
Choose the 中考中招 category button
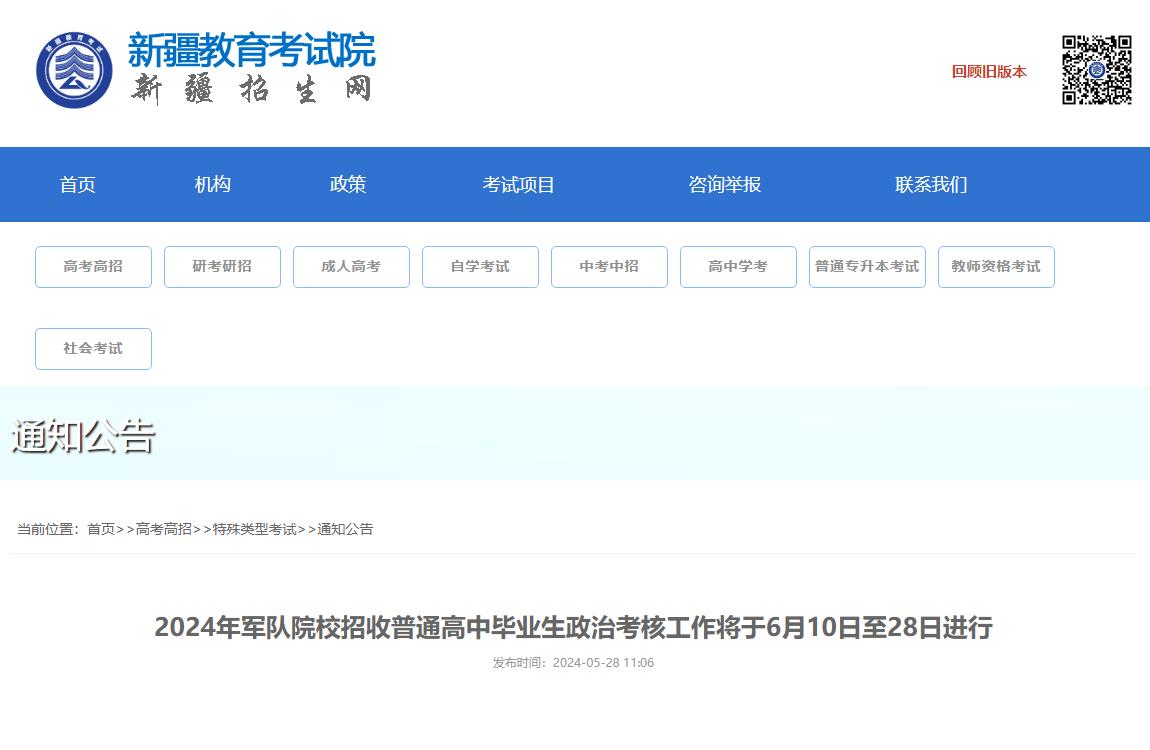[609, 267]
